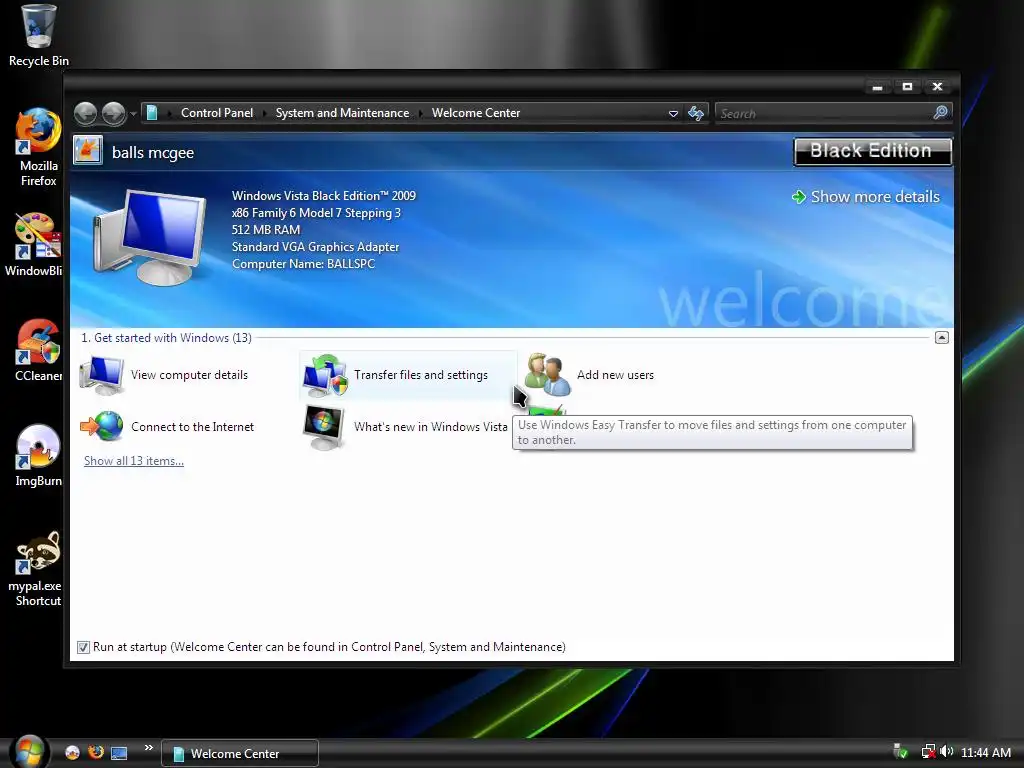Click Show Desktop in Quick Launch

pos(119,753)
